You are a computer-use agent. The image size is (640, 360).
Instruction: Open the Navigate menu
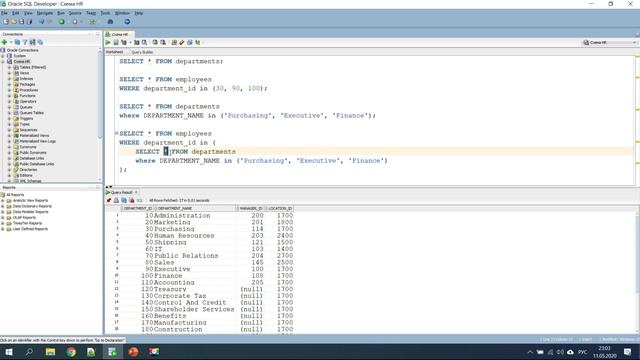pyautogui.click(x=45, y=13)
